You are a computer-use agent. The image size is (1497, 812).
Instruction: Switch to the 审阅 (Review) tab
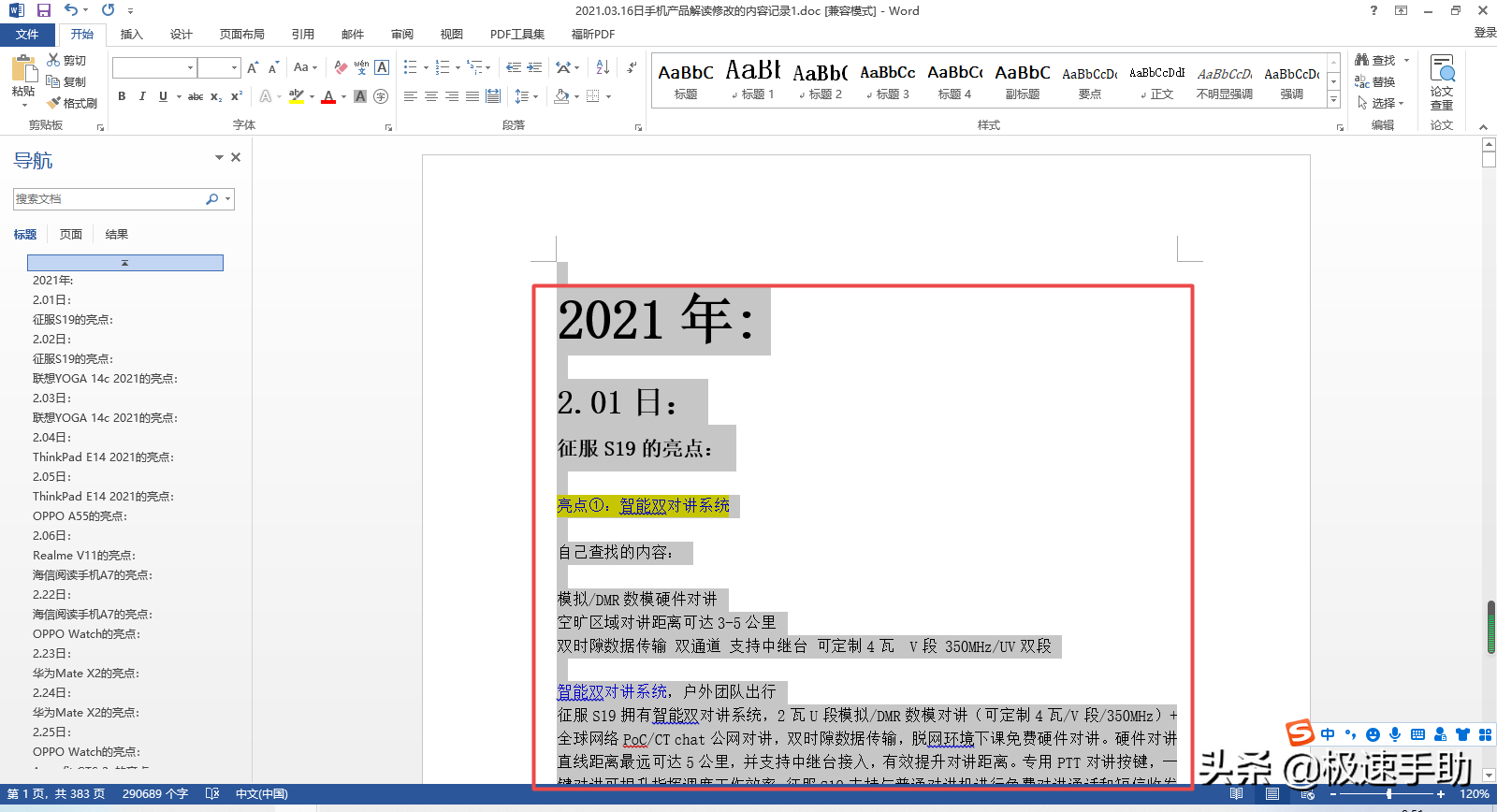point(402,34)
